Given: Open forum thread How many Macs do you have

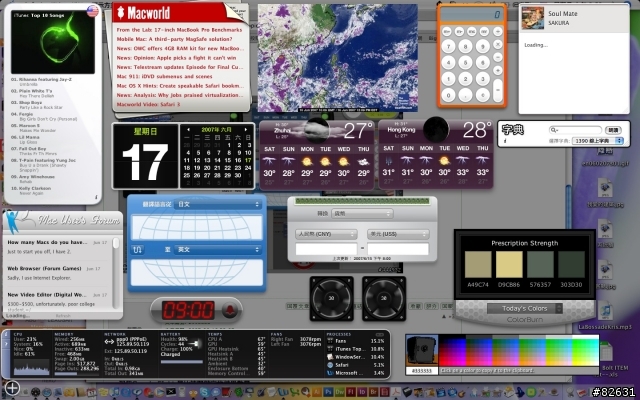Looking at the screenshot, I should tap(47, 242).
